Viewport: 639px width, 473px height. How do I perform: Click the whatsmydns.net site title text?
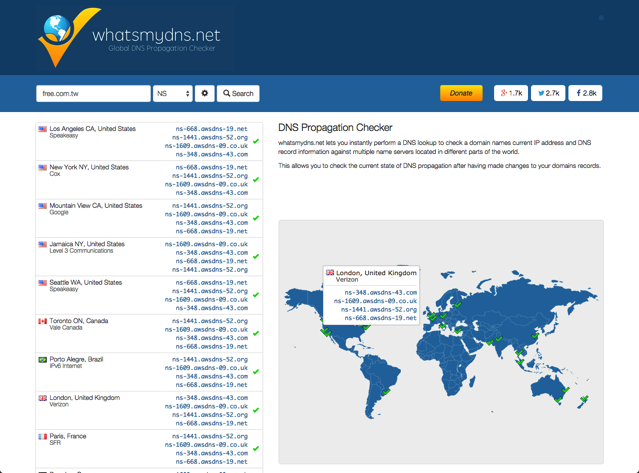(x=156, y=35)
